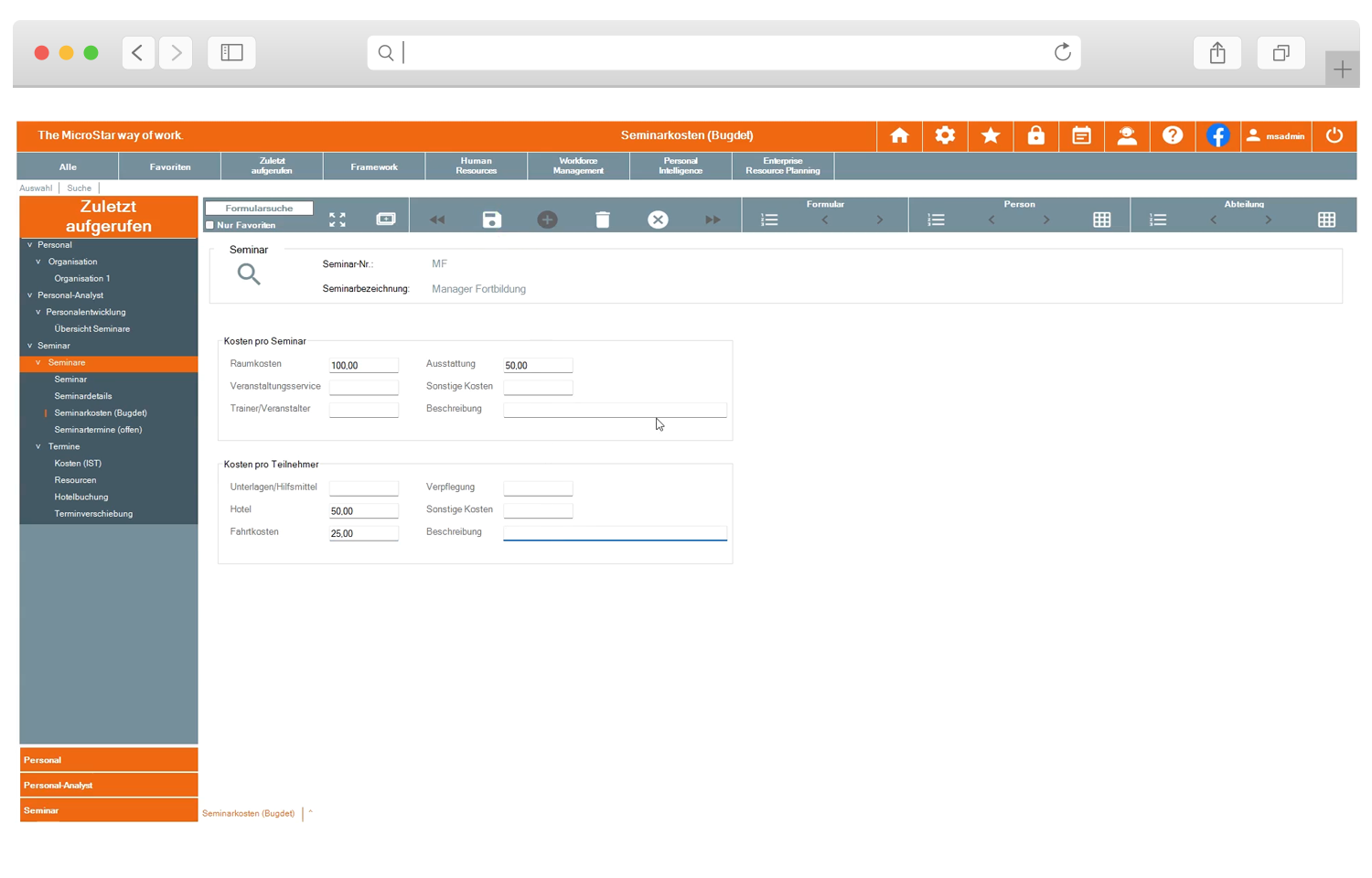Jump to last record with fast-forward icon

pyautogui.click(x=713, y=219)
